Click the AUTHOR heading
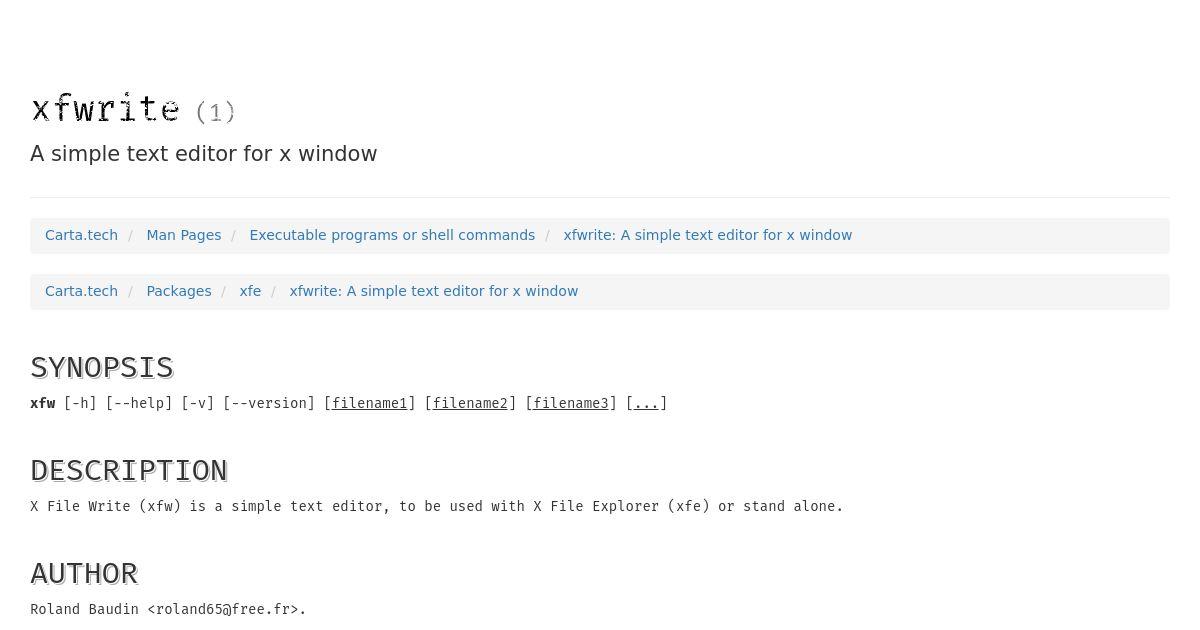The width and height of the screenshot is (1200, 630). pos(84,573)
